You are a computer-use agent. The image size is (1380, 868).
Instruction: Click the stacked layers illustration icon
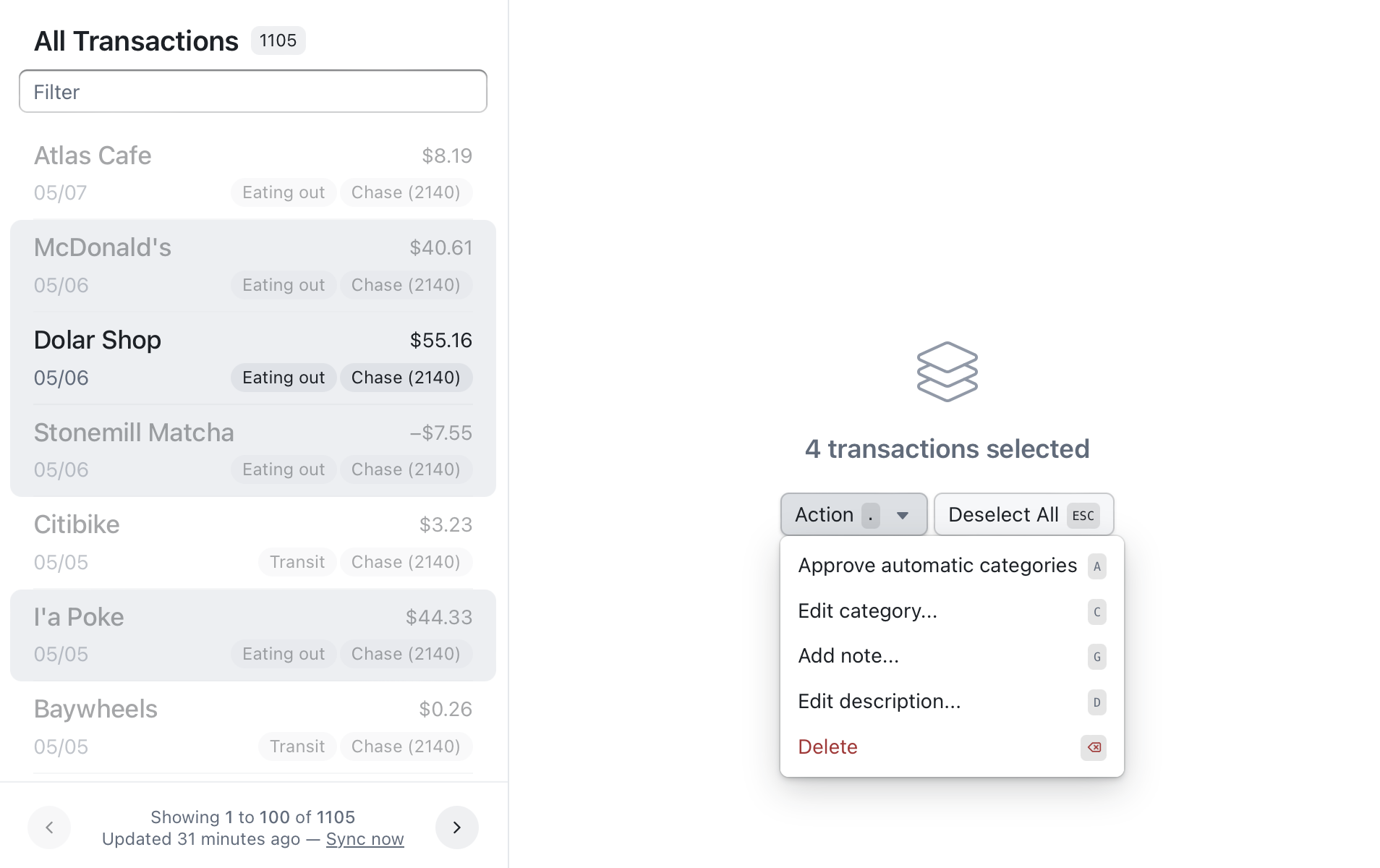(947, 371)
